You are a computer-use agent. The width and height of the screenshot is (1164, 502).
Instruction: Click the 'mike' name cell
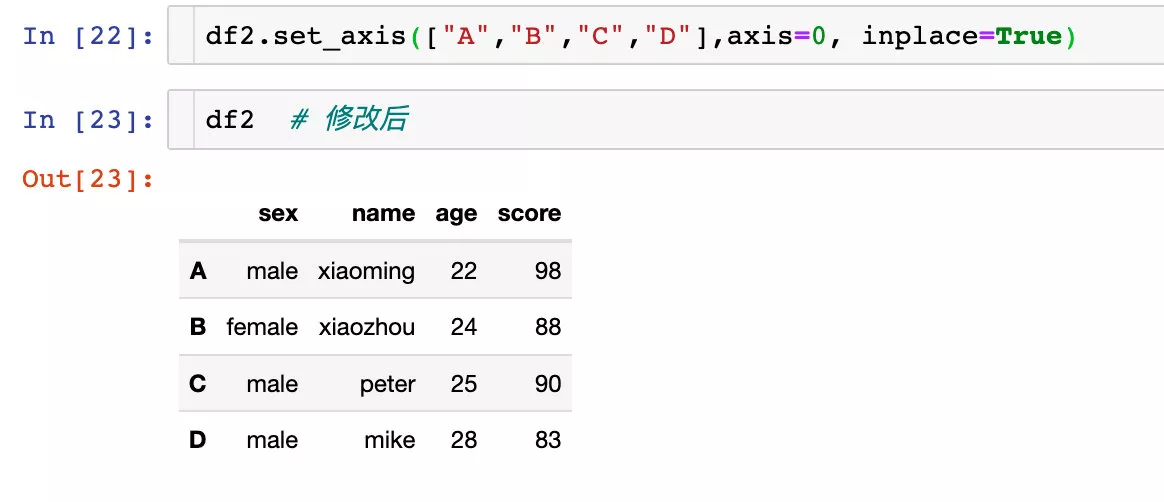[x=390, y=440]
